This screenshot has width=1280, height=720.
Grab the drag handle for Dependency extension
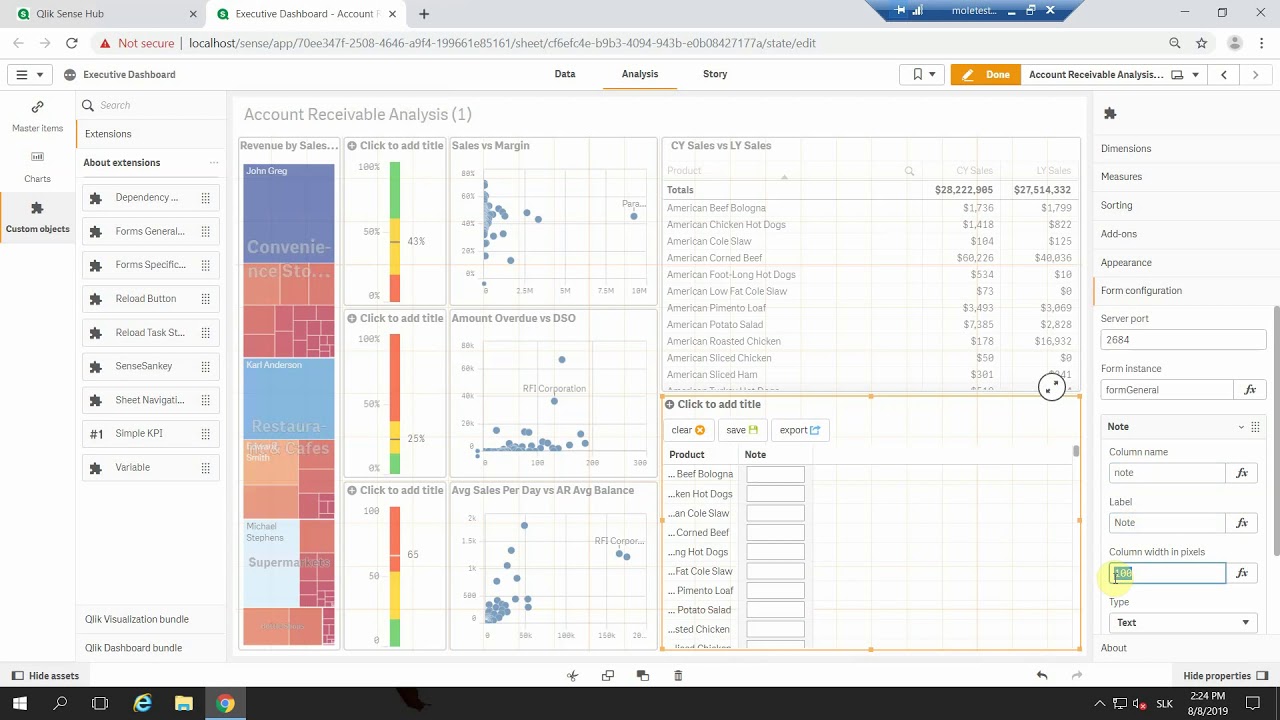point(205,198)
